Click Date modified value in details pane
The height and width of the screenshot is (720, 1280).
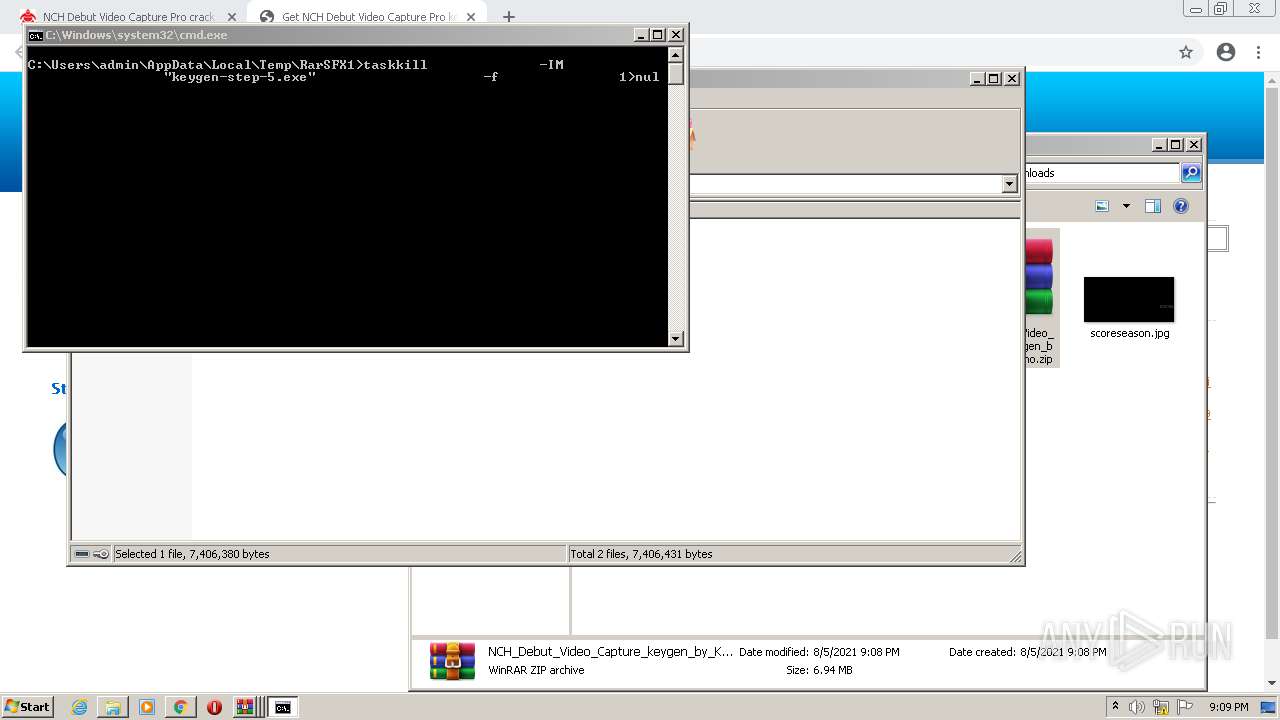click(858, 652)
